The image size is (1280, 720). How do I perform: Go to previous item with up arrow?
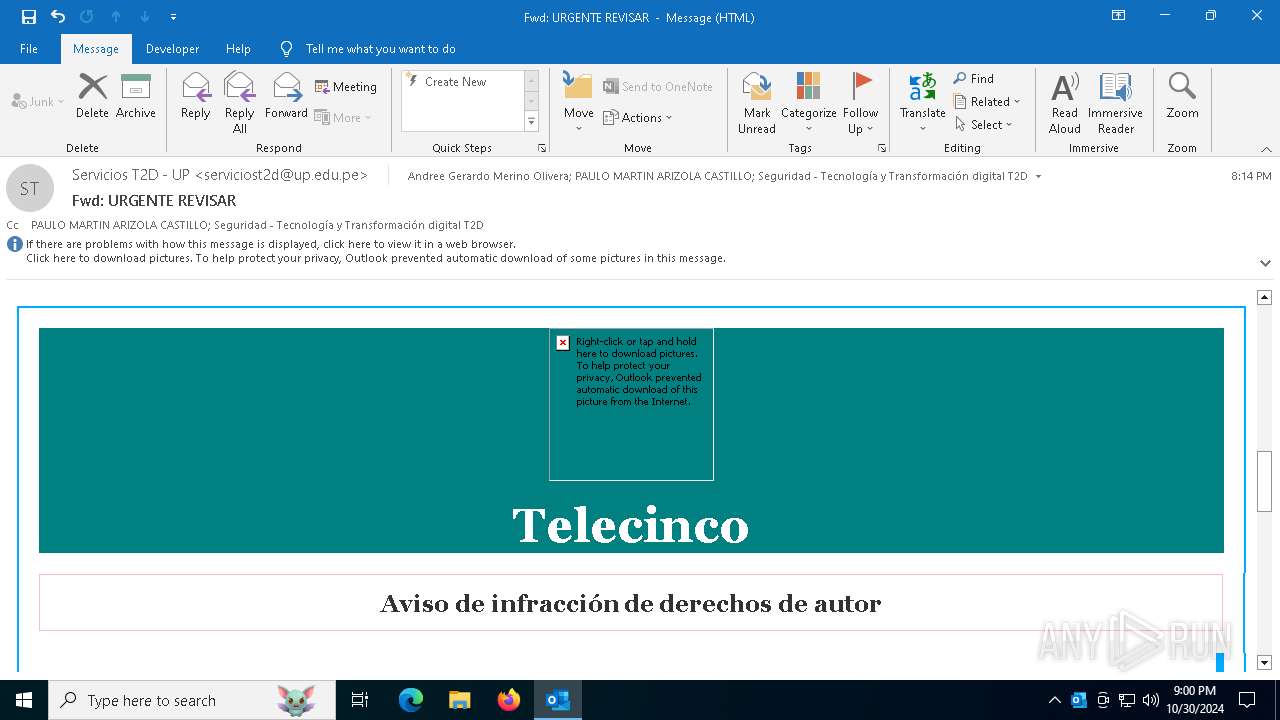pyautogui.click(x=116, y=17)
